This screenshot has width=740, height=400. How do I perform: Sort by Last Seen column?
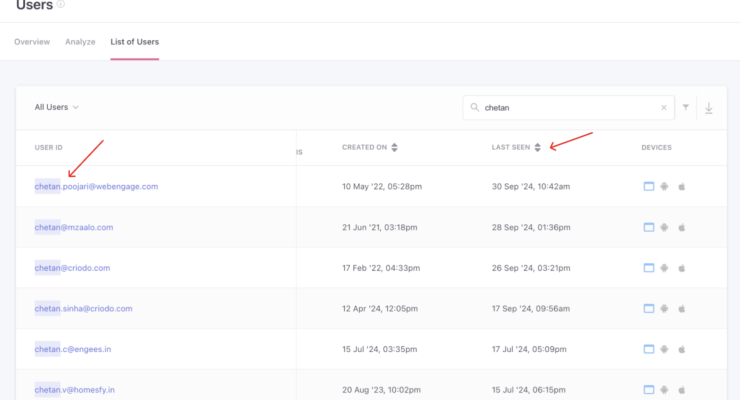pyautogui.click(x=538, y=148)
